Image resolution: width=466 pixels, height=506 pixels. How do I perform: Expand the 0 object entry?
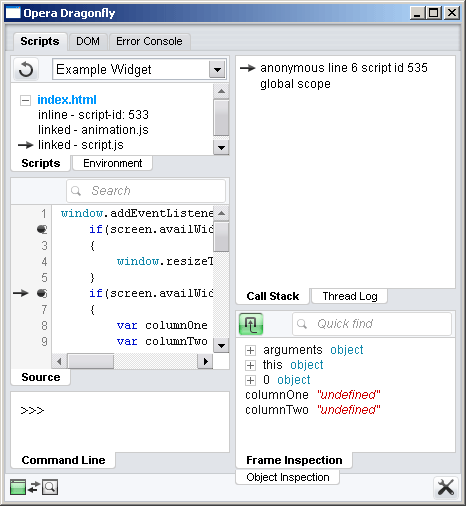[x=250, y=380]
